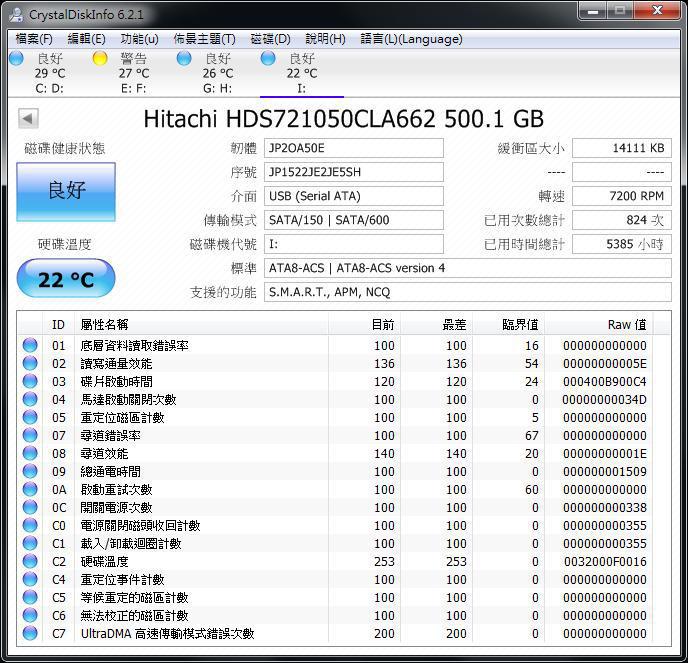This screenshot has height=663, width=688.
Task: Select the yellow warning orb for E: F:
Action: [x=100, y=58]
